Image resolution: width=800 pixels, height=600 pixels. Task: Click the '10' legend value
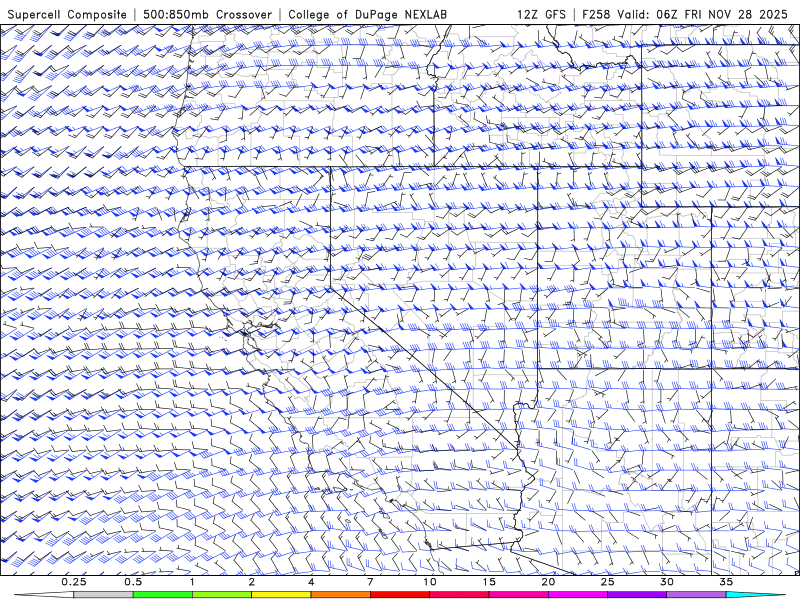coord(430,582)
